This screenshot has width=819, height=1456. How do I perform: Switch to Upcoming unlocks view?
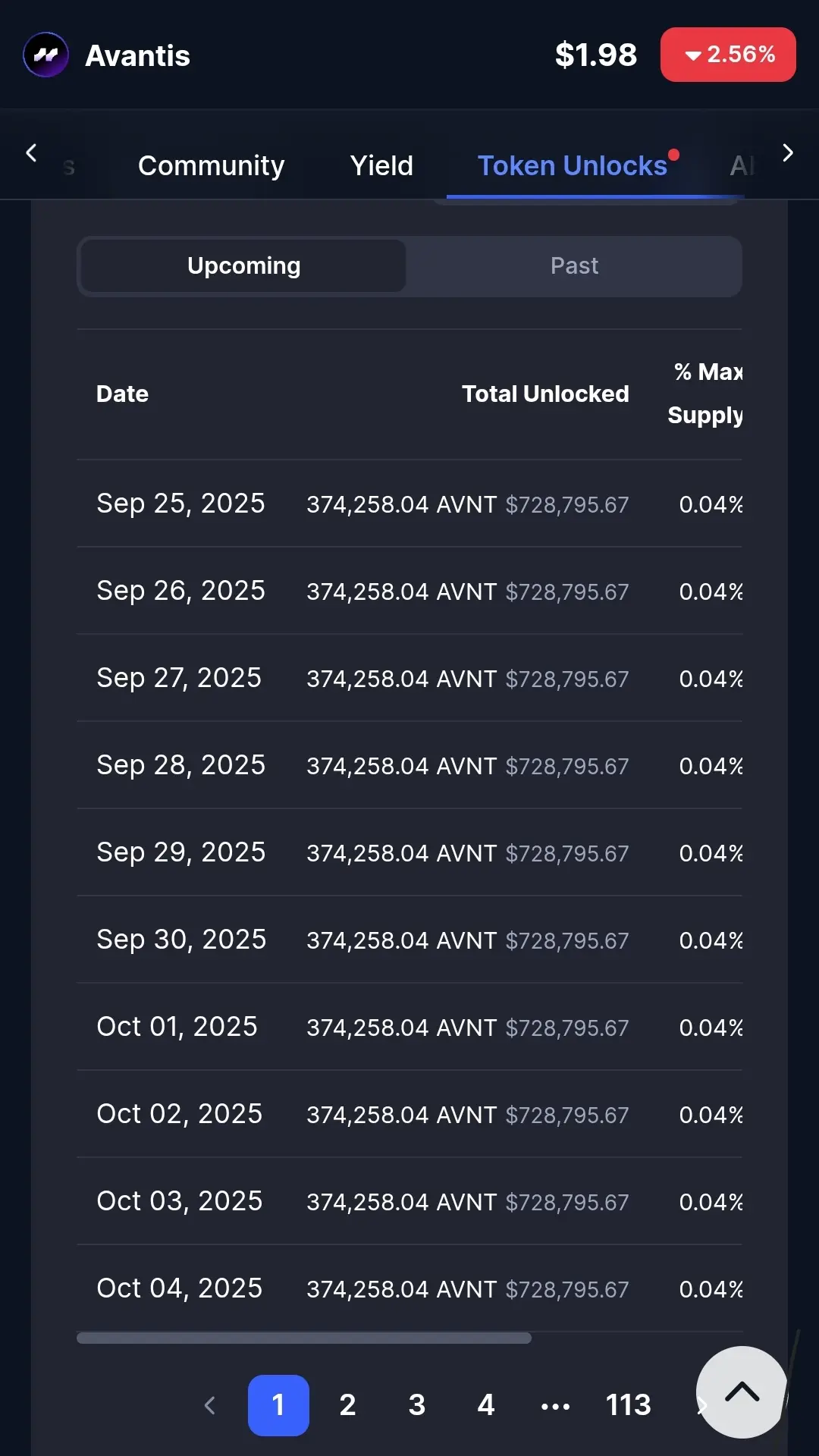coord(243,266)
